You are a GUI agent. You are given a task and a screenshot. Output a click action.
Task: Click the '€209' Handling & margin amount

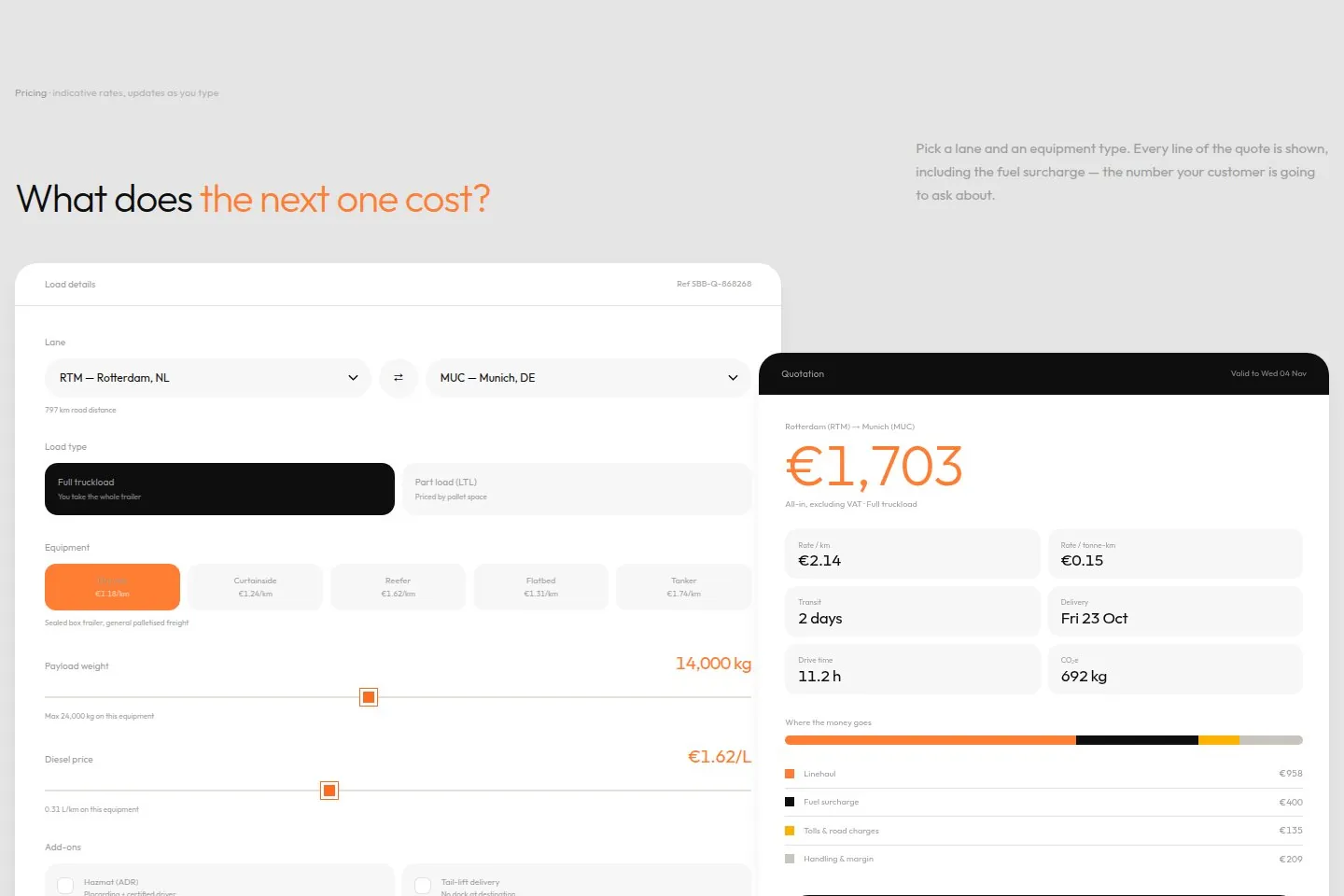pyautogui.click(x=1291, y=859)
